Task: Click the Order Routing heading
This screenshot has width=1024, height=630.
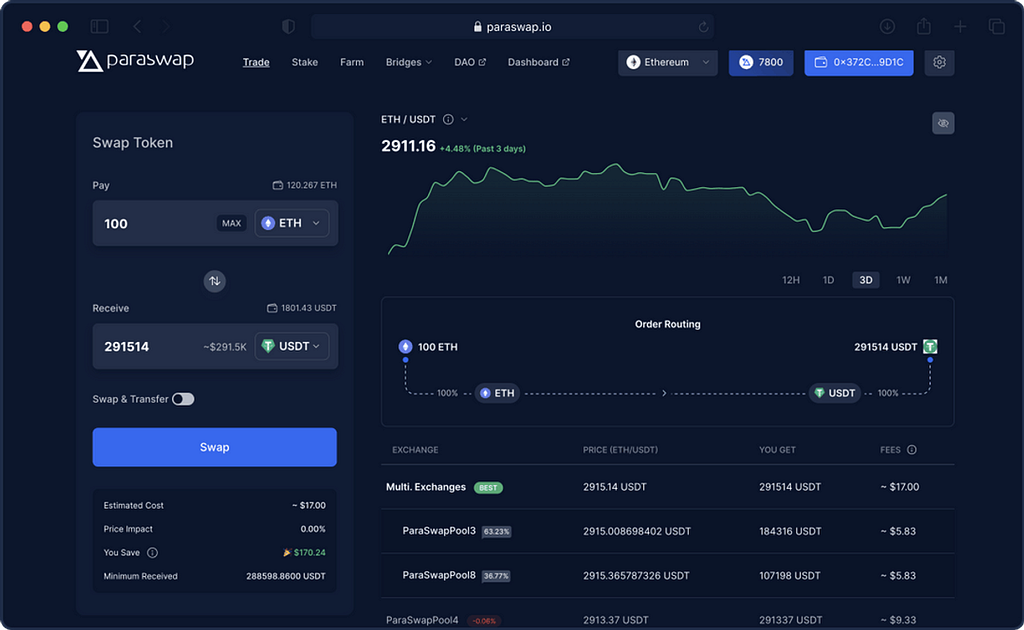Action: tap(667, 324)
